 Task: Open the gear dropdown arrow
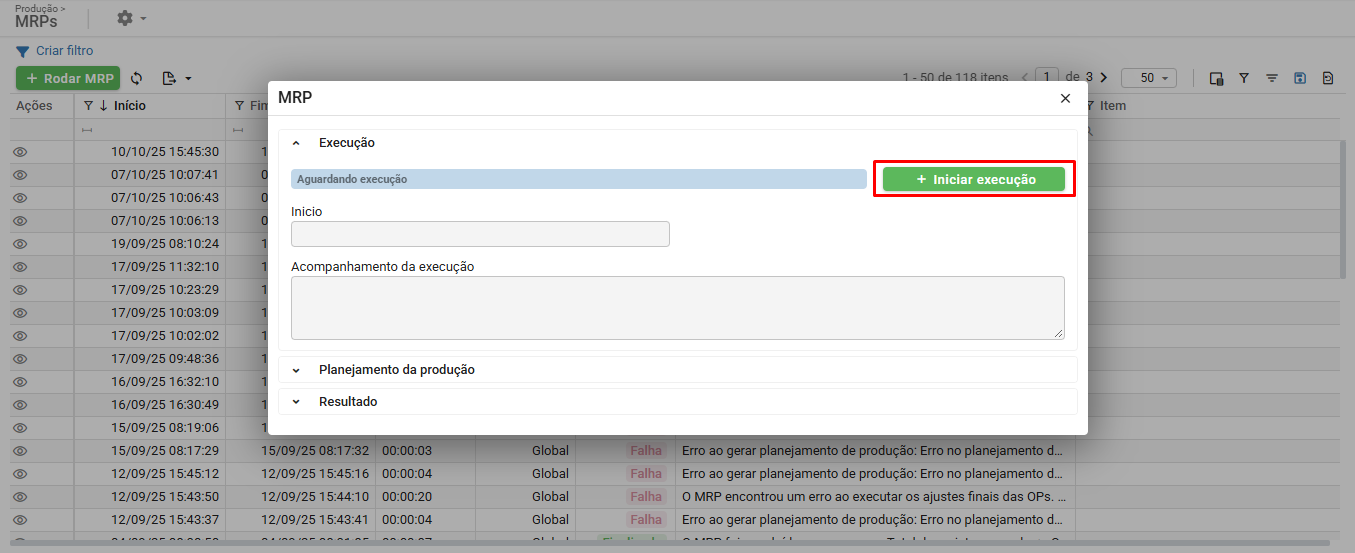pos(144,18)
